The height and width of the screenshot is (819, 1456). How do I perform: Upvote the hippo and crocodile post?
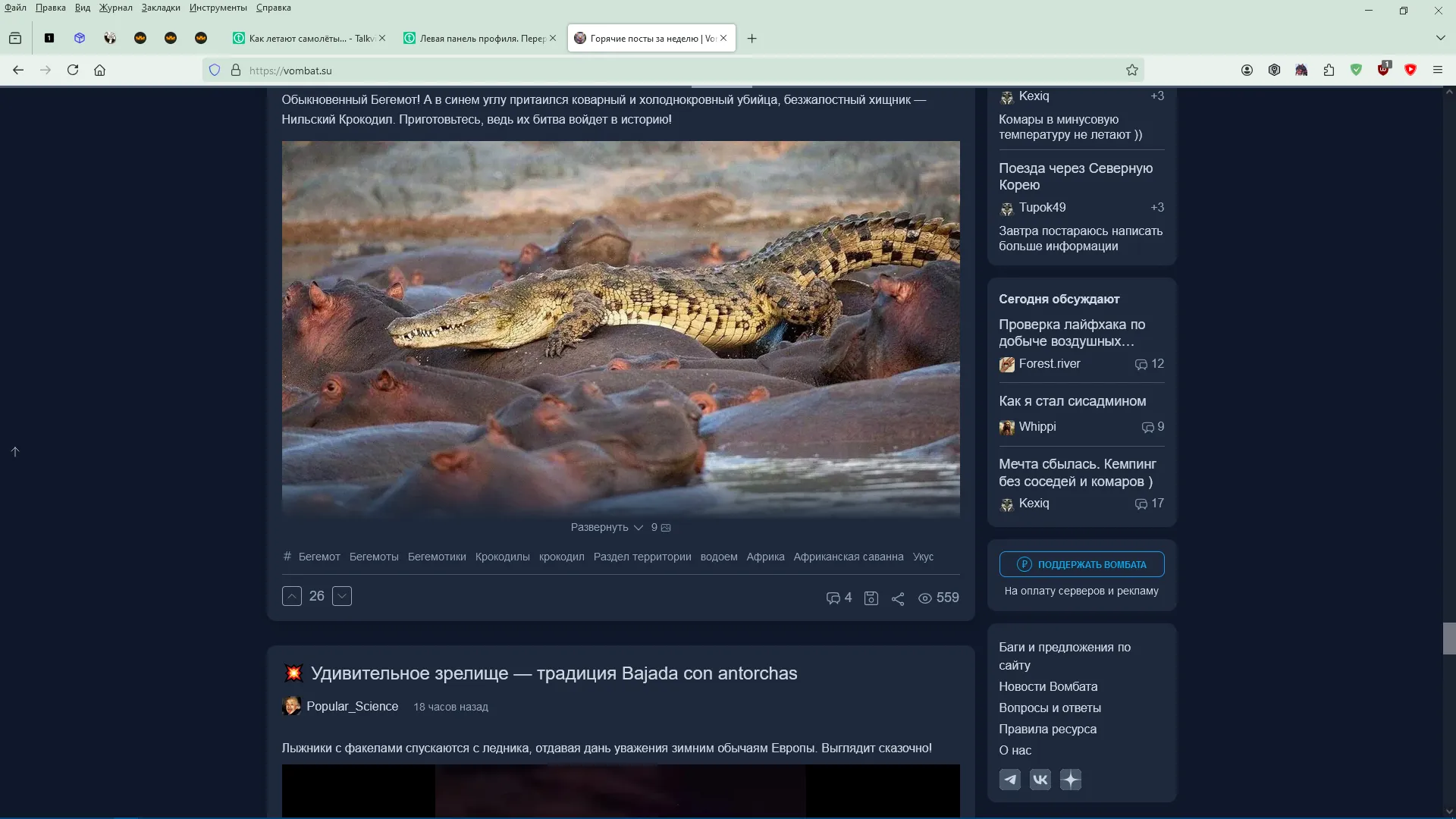292,596
